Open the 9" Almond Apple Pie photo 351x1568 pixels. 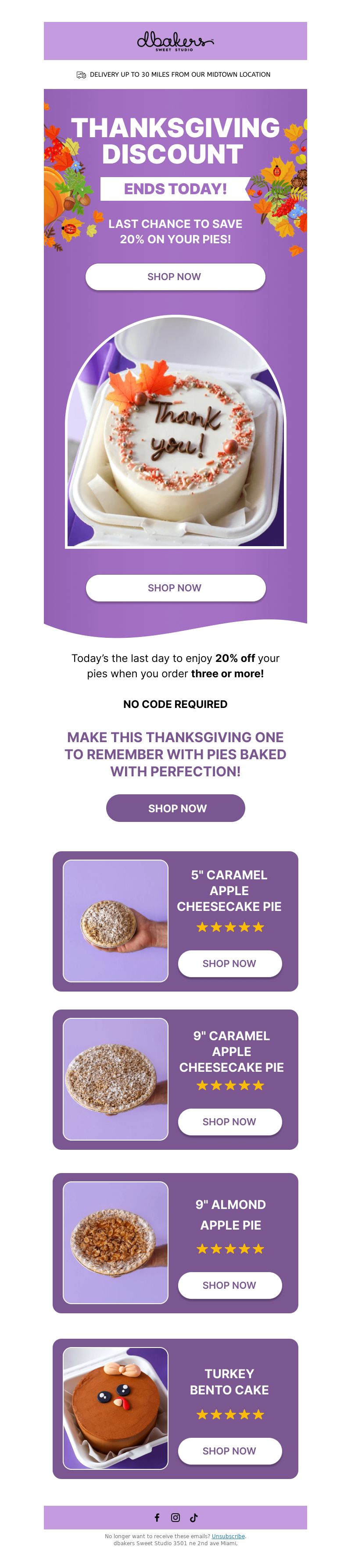point(116,1243)
